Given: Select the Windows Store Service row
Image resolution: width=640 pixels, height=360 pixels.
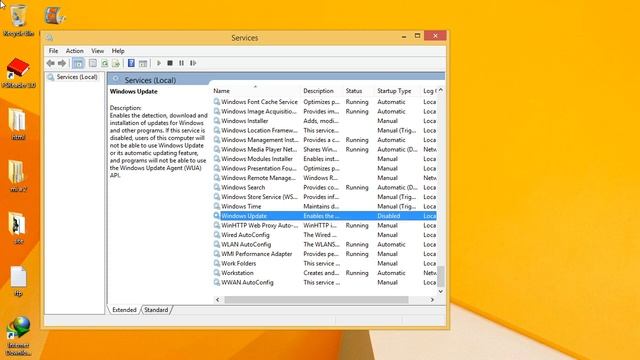Looking at the screenshot, I should pos(324,197).
